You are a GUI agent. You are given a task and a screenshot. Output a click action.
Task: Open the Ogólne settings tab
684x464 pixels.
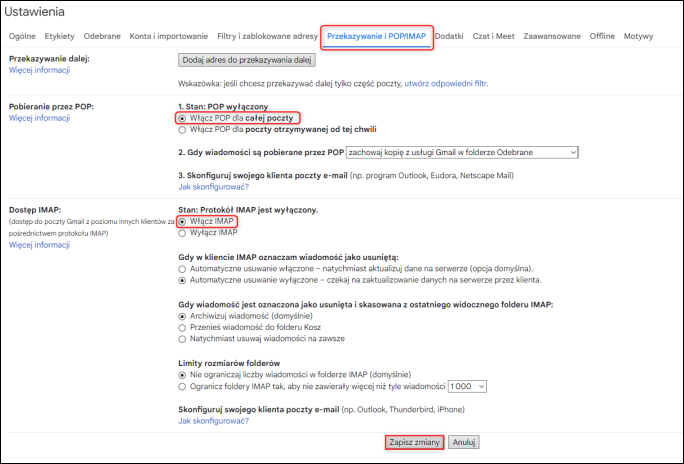tap(22, 36)
